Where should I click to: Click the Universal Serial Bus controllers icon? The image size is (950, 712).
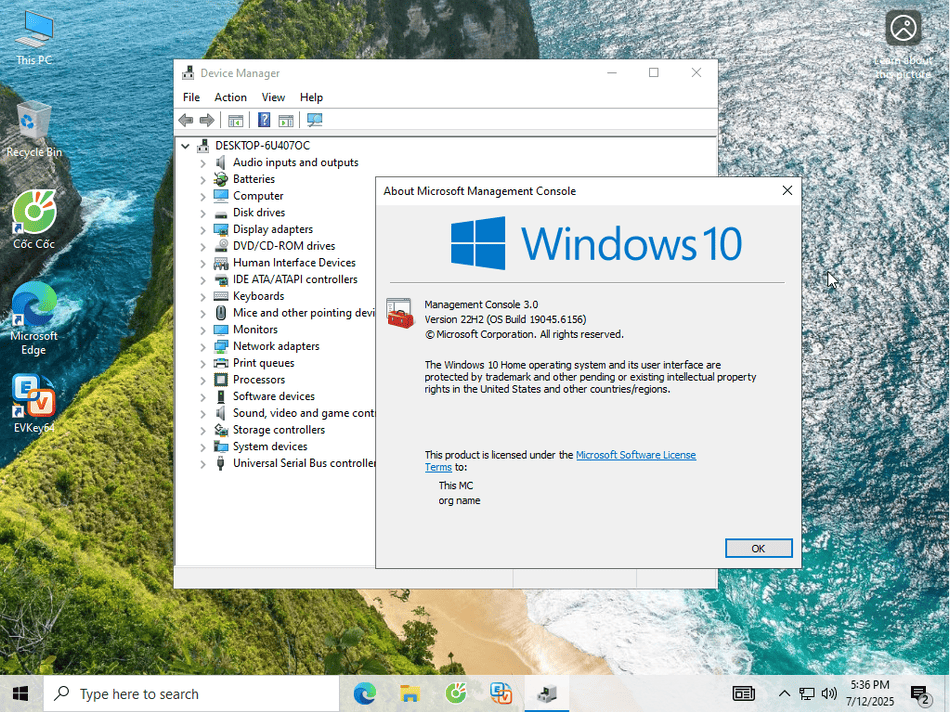[221, 464]
